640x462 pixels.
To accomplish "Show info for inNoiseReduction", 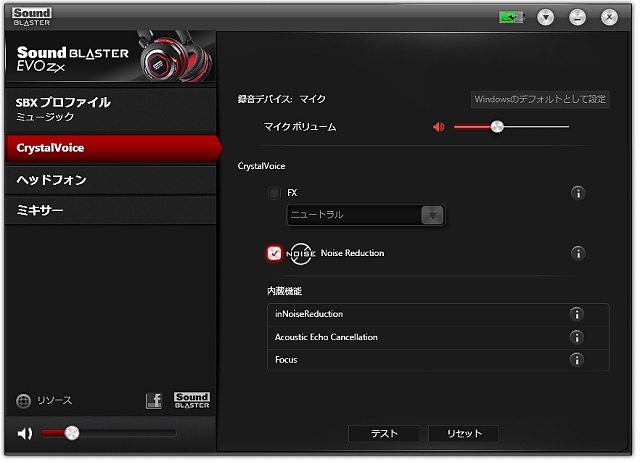I will coord(577,314).
